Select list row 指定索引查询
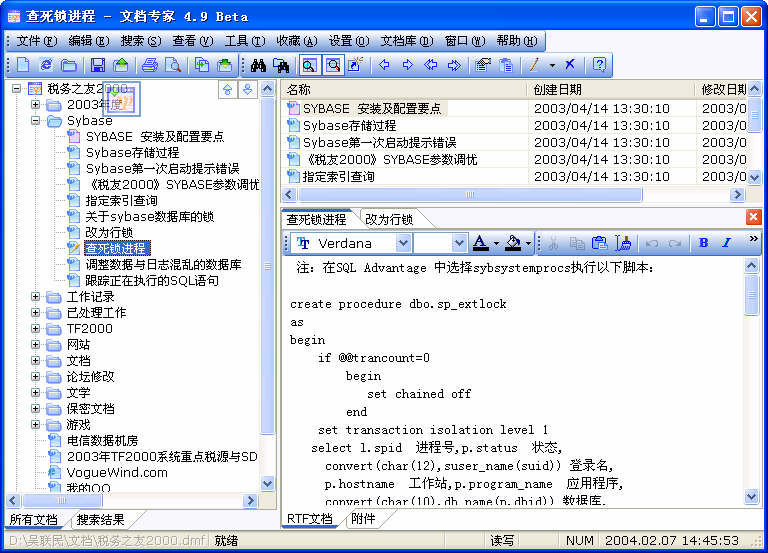 pos(338,176)
